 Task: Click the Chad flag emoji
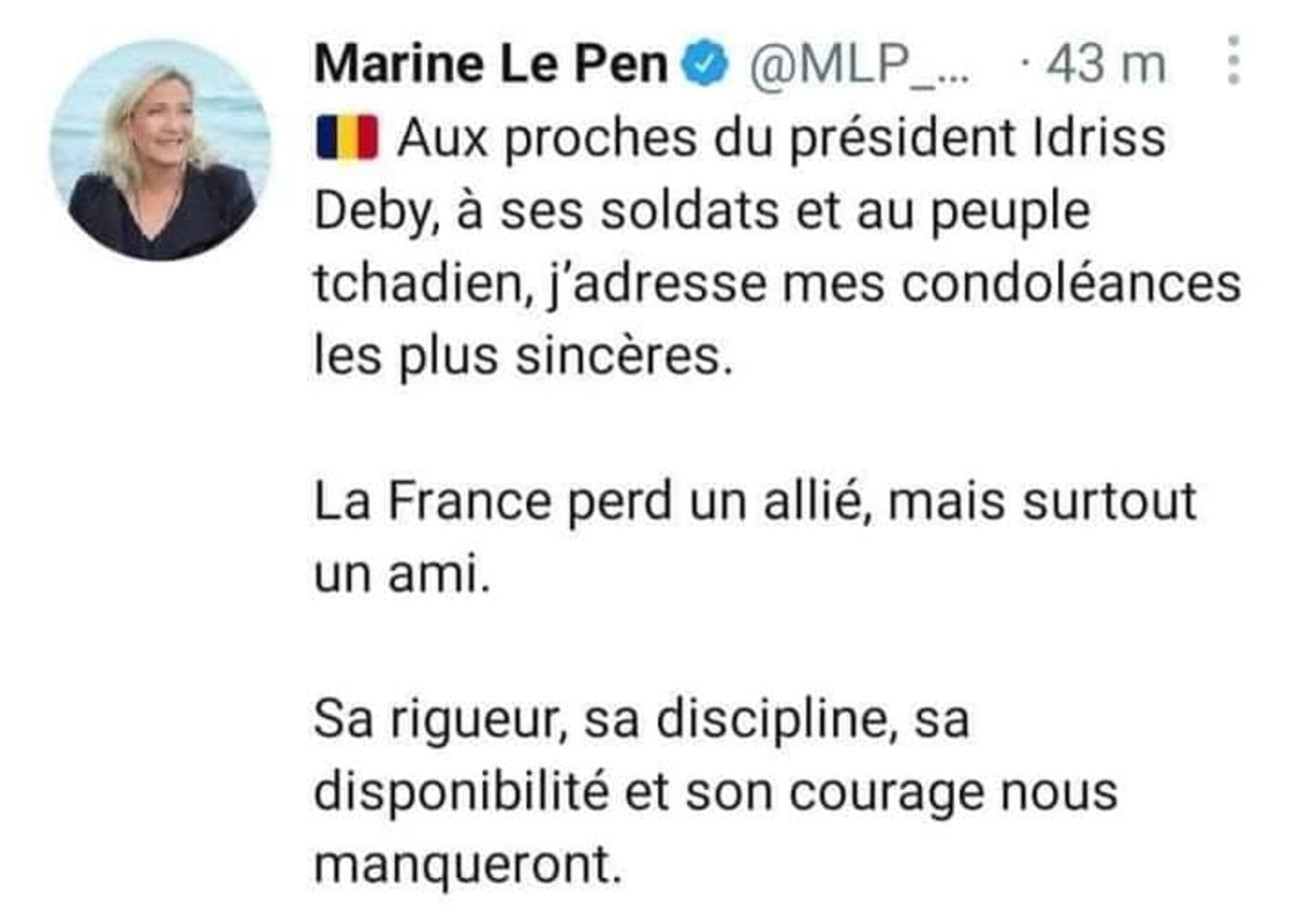347,138
